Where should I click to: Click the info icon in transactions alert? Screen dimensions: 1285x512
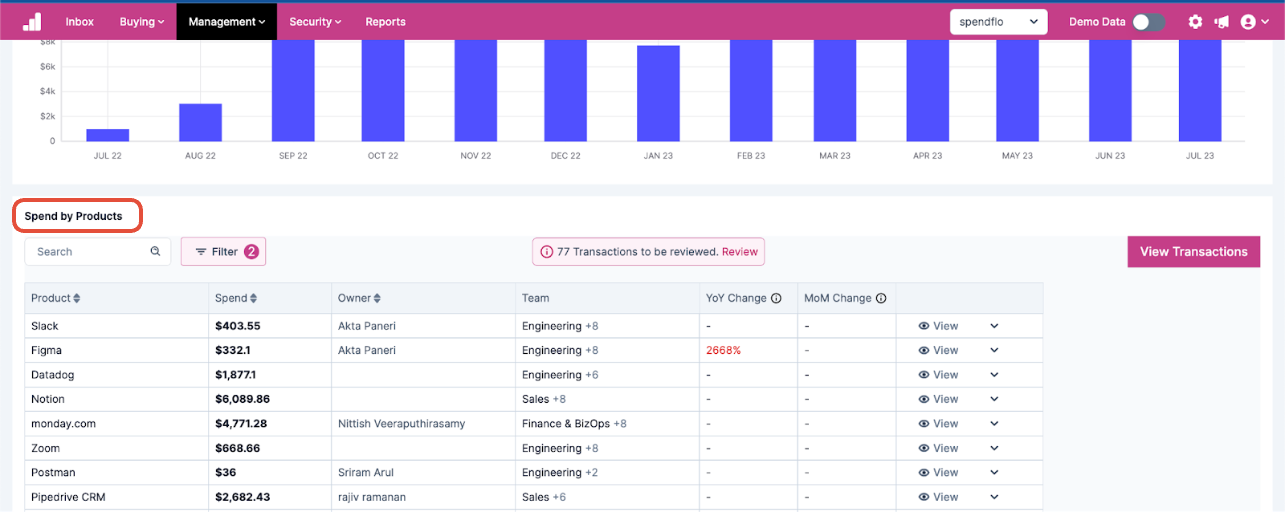click(x=547, y=252)
